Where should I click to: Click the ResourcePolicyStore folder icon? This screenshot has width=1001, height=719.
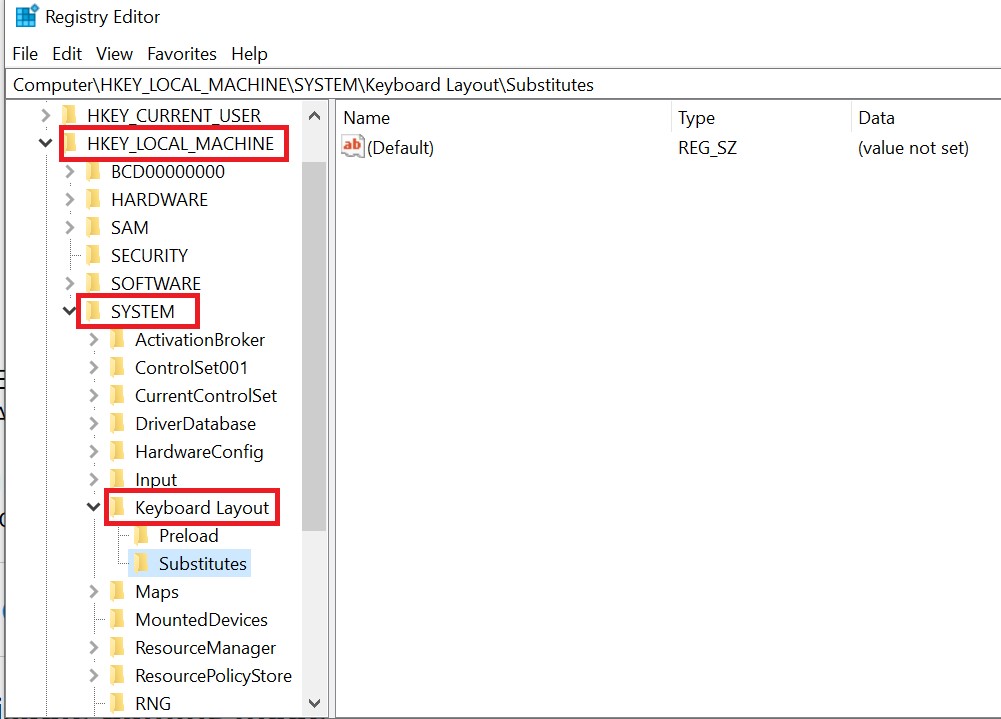(x=117, y=675)
